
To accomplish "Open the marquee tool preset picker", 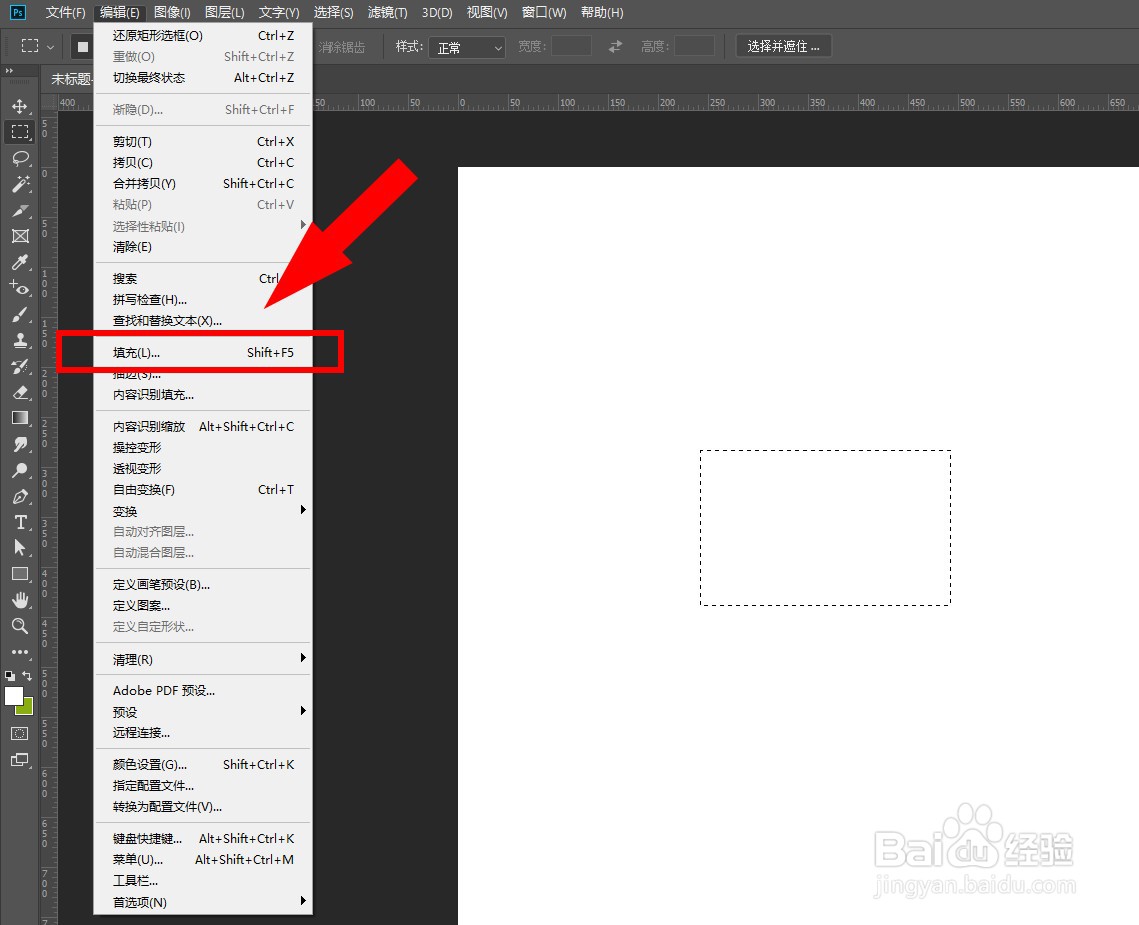I will click(38, 47).
